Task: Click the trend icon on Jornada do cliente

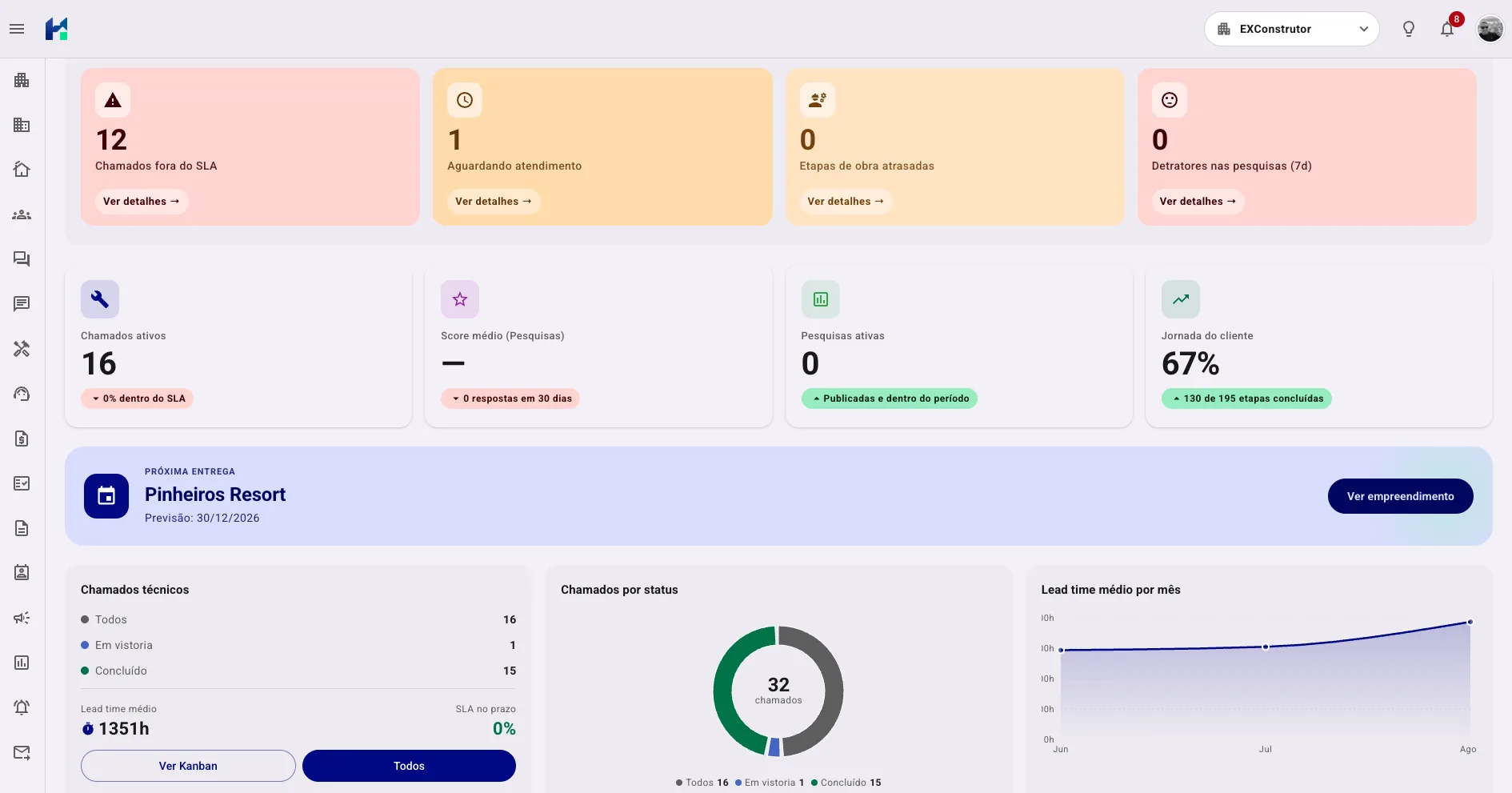Action: 1181,299
